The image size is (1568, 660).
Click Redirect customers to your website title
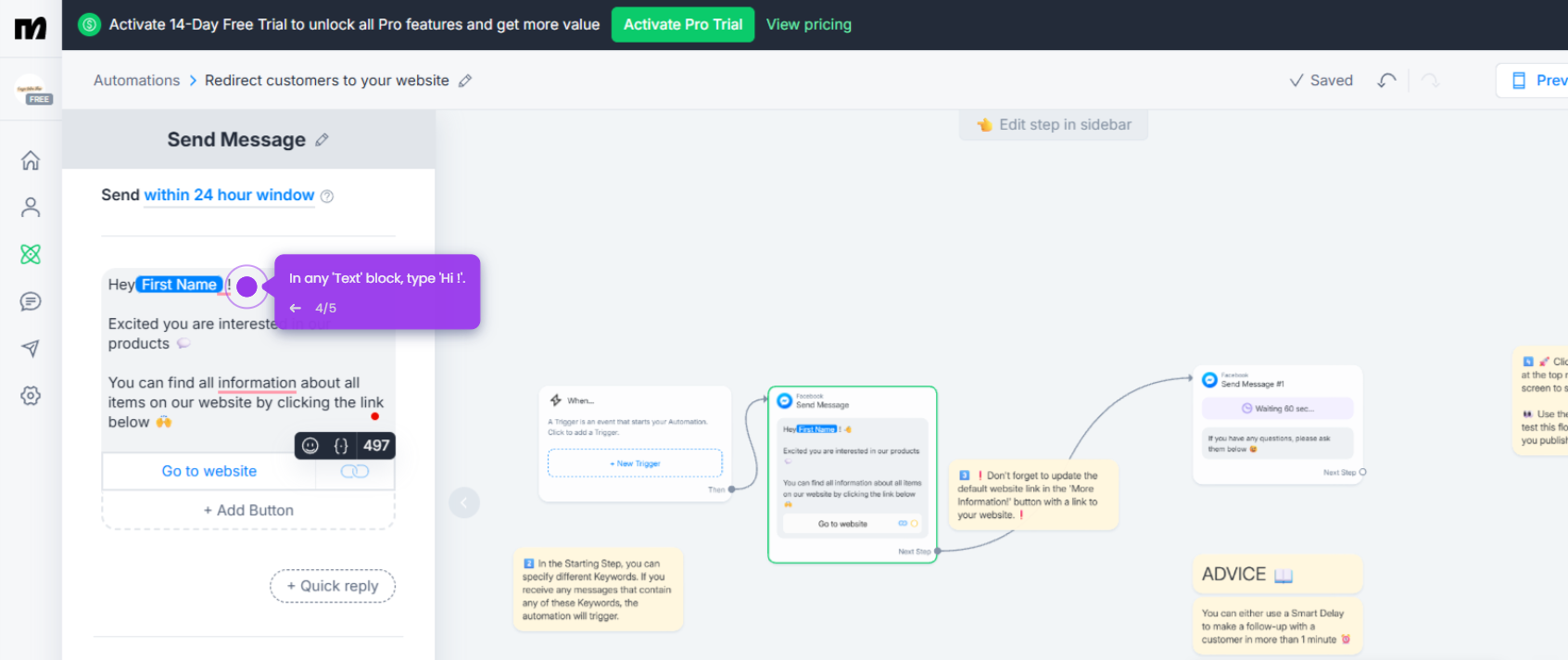326,81
